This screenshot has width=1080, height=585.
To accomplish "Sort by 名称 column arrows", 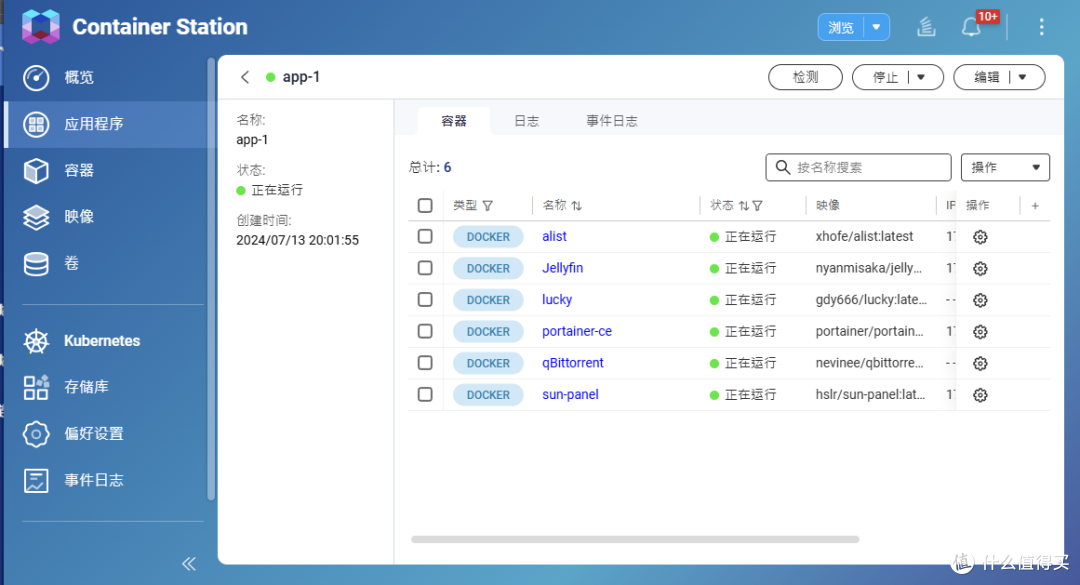I will coord(577,205).
